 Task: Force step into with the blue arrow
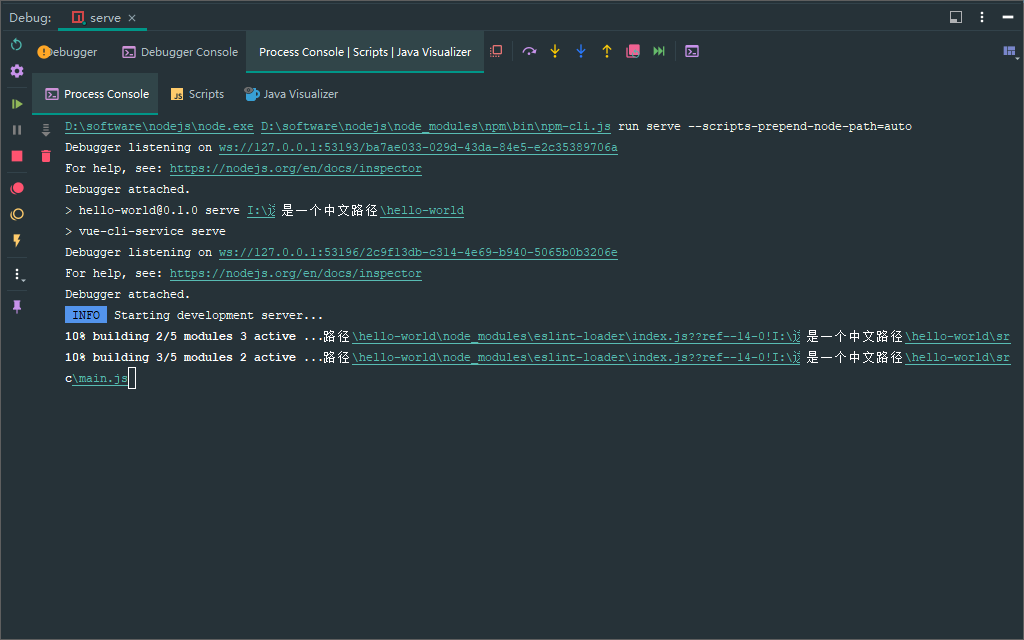point(581,51)
